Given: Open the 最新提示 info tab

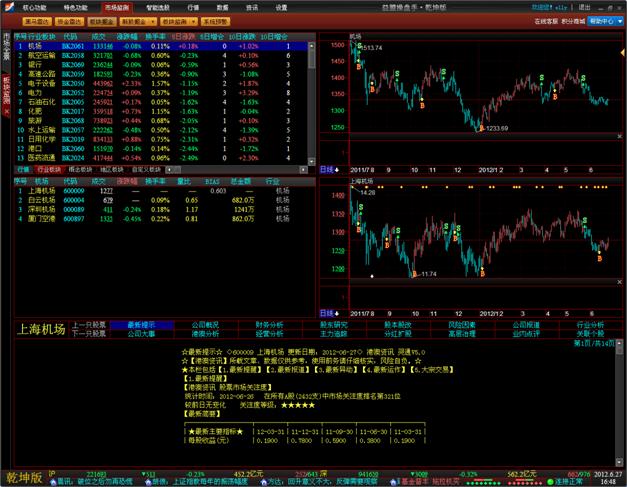Looking at the screenshot, I should 142,325.
